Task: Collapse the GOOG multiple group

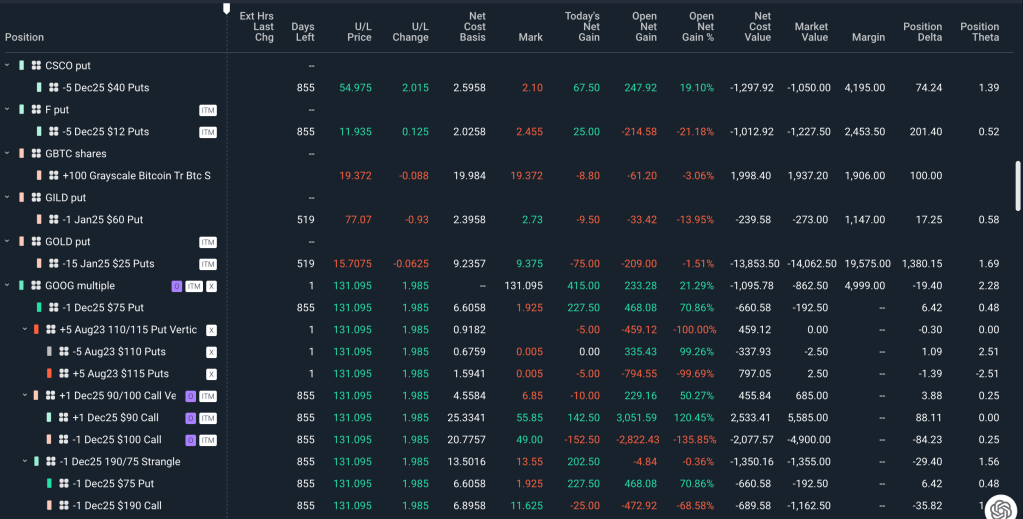Action: pos(8,286)
